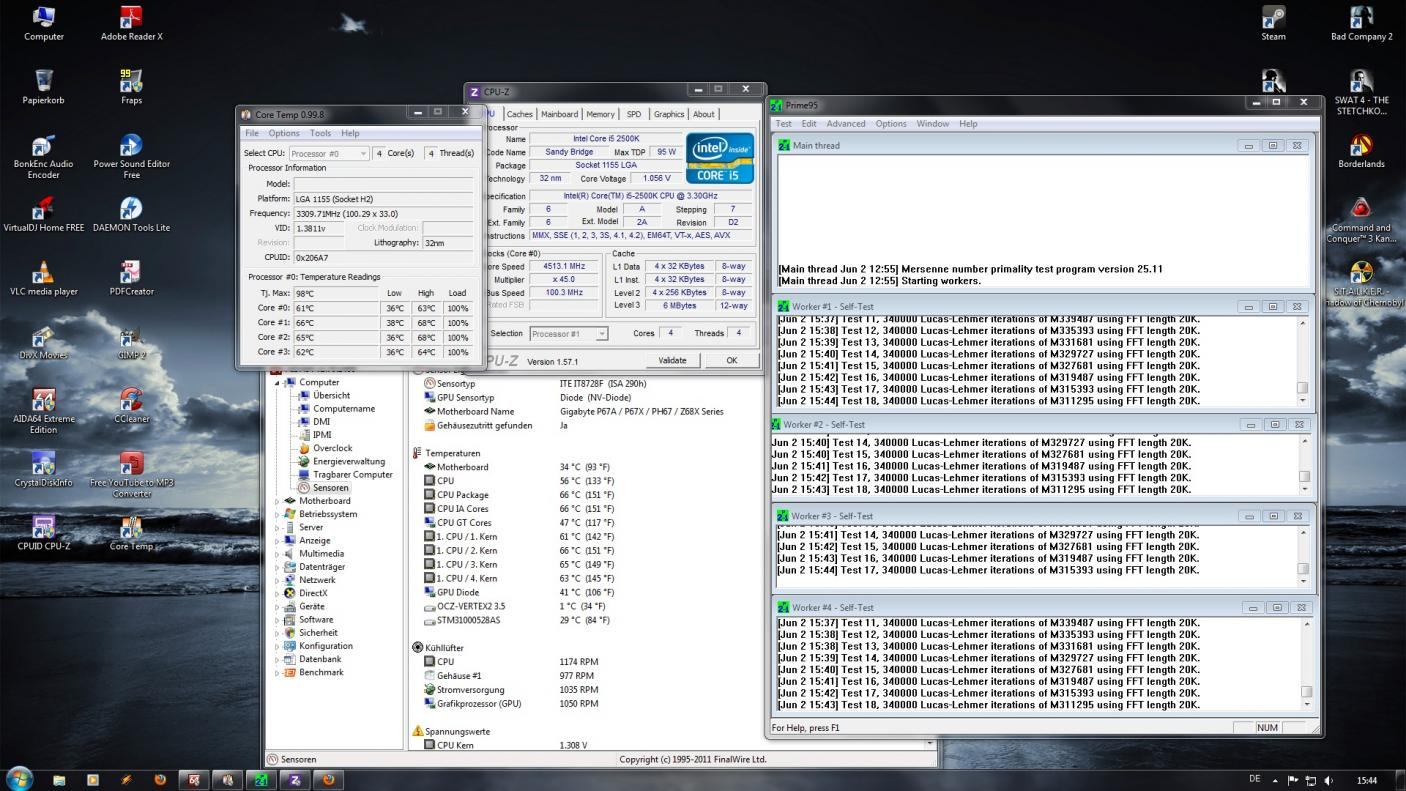Expand the Motherboard node in AIDA64 tree
Viewport: 1406px width, 791px height.
(279, 501)
